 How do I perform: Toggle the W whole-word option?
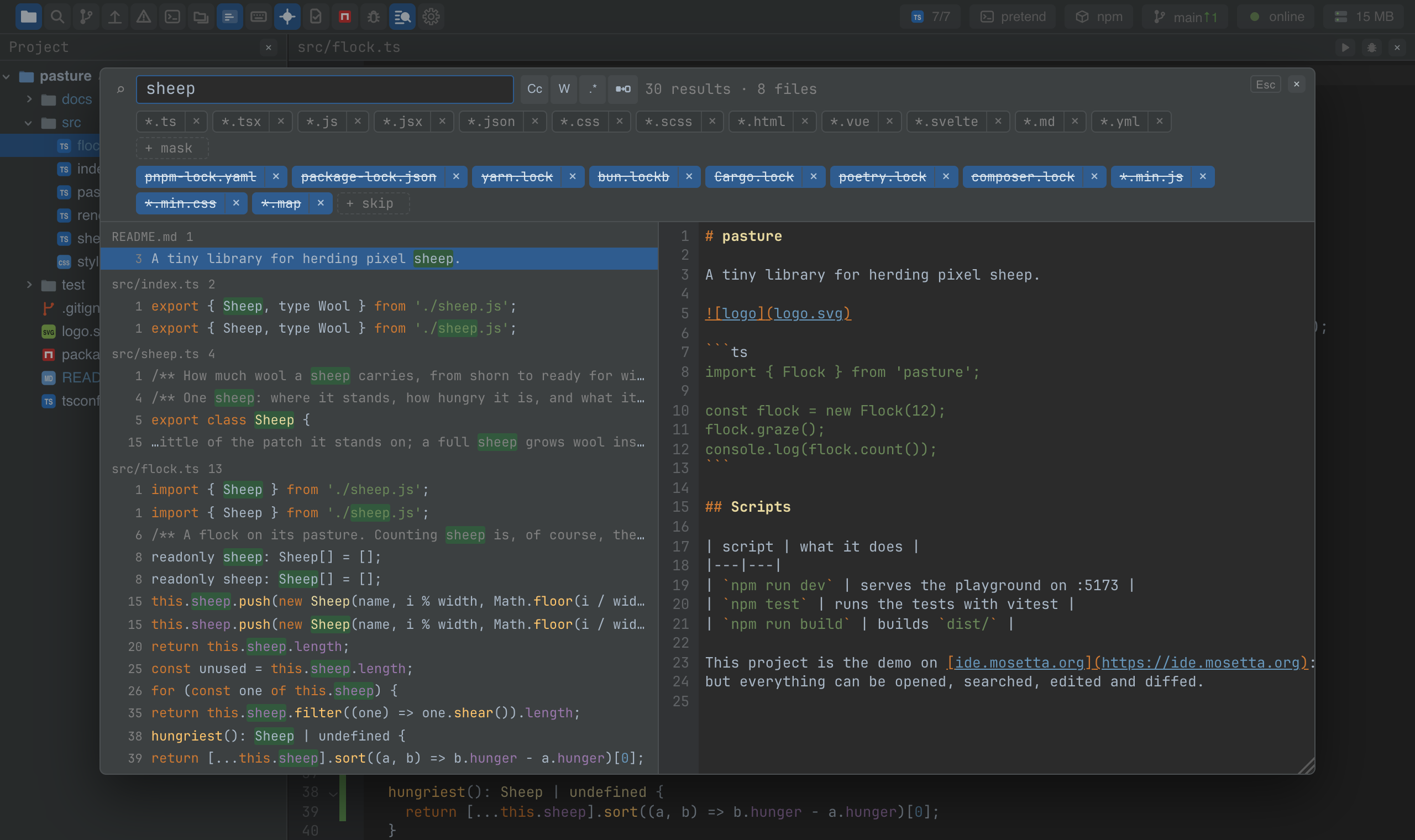coord(564,89)
